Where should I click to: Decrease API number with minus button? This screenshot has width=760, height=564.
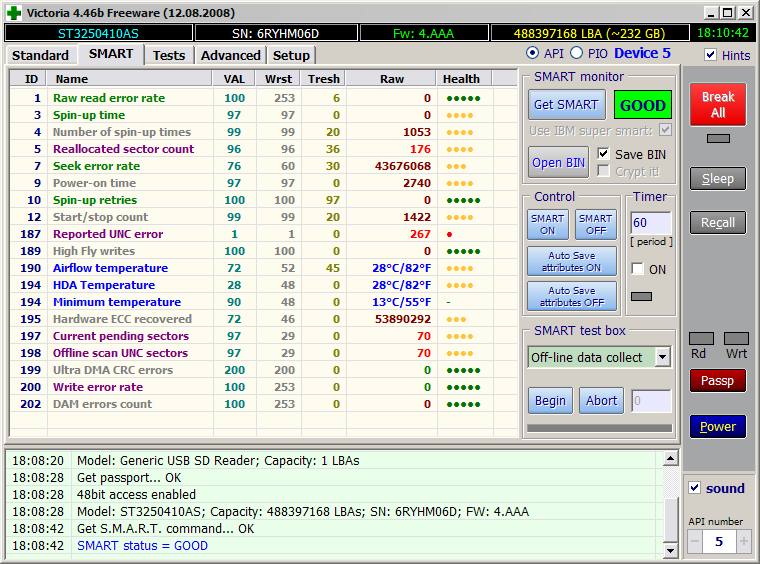point(696,541)
